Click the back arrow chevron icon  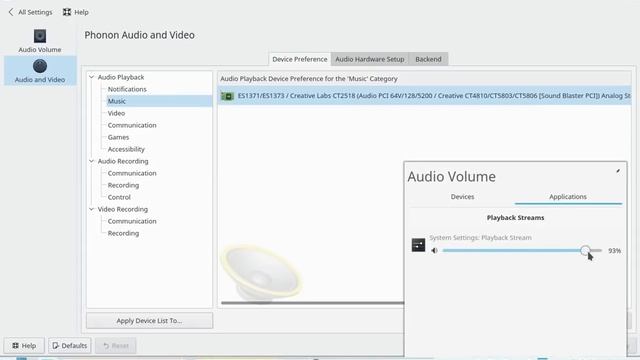[x=11, y=12]
